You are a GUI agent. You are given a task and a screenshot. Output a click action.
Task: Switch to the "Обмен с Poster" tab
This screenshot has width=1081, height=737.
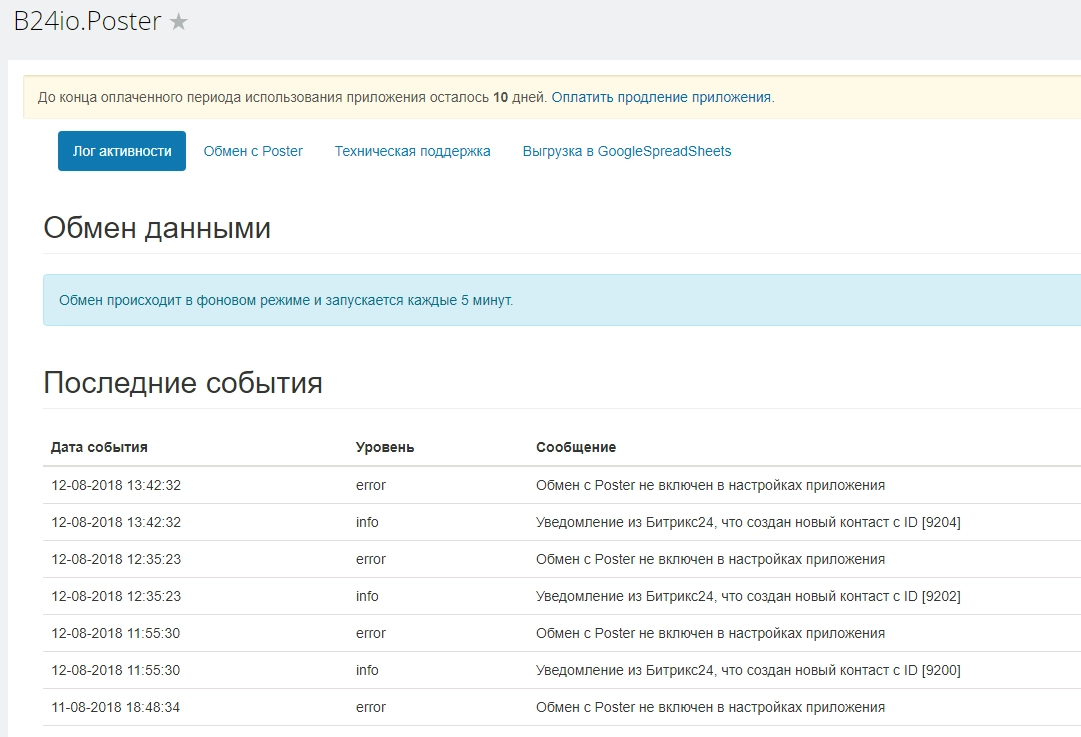click(252, 151)
